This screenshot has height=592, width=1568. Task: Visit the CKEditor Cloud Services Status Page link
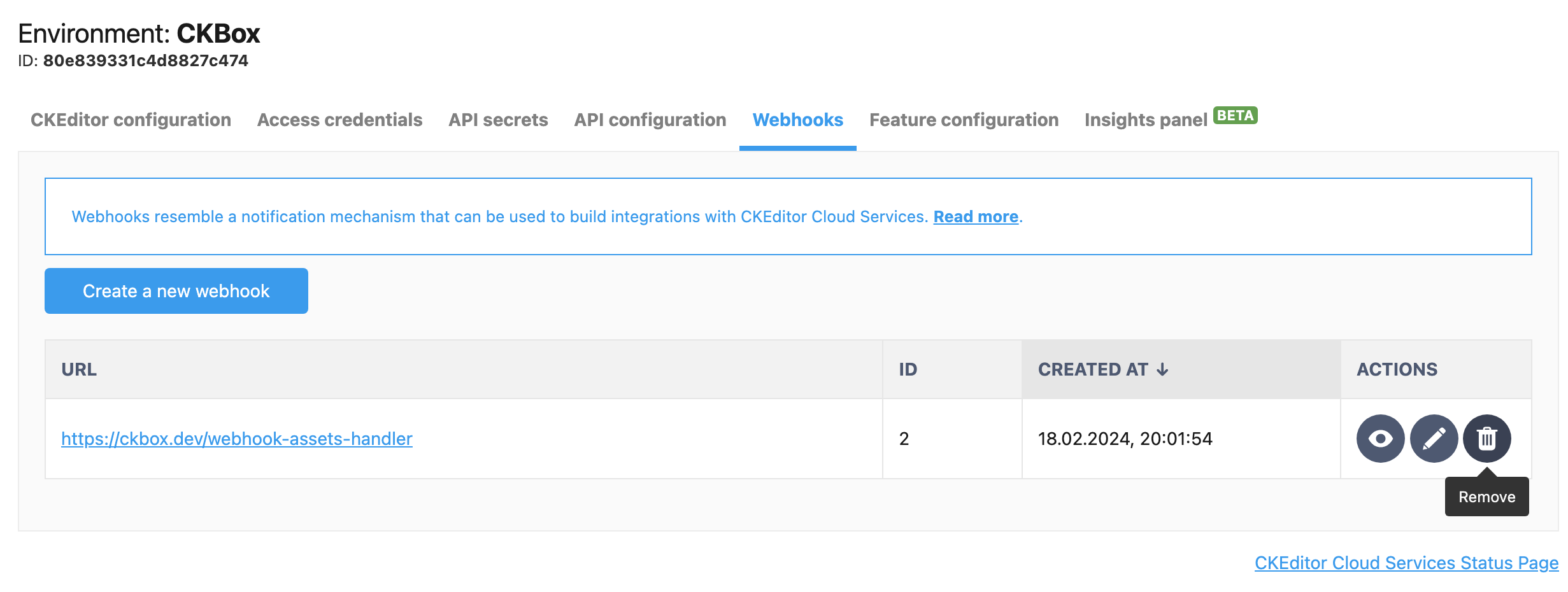[x=1406, y=563]
